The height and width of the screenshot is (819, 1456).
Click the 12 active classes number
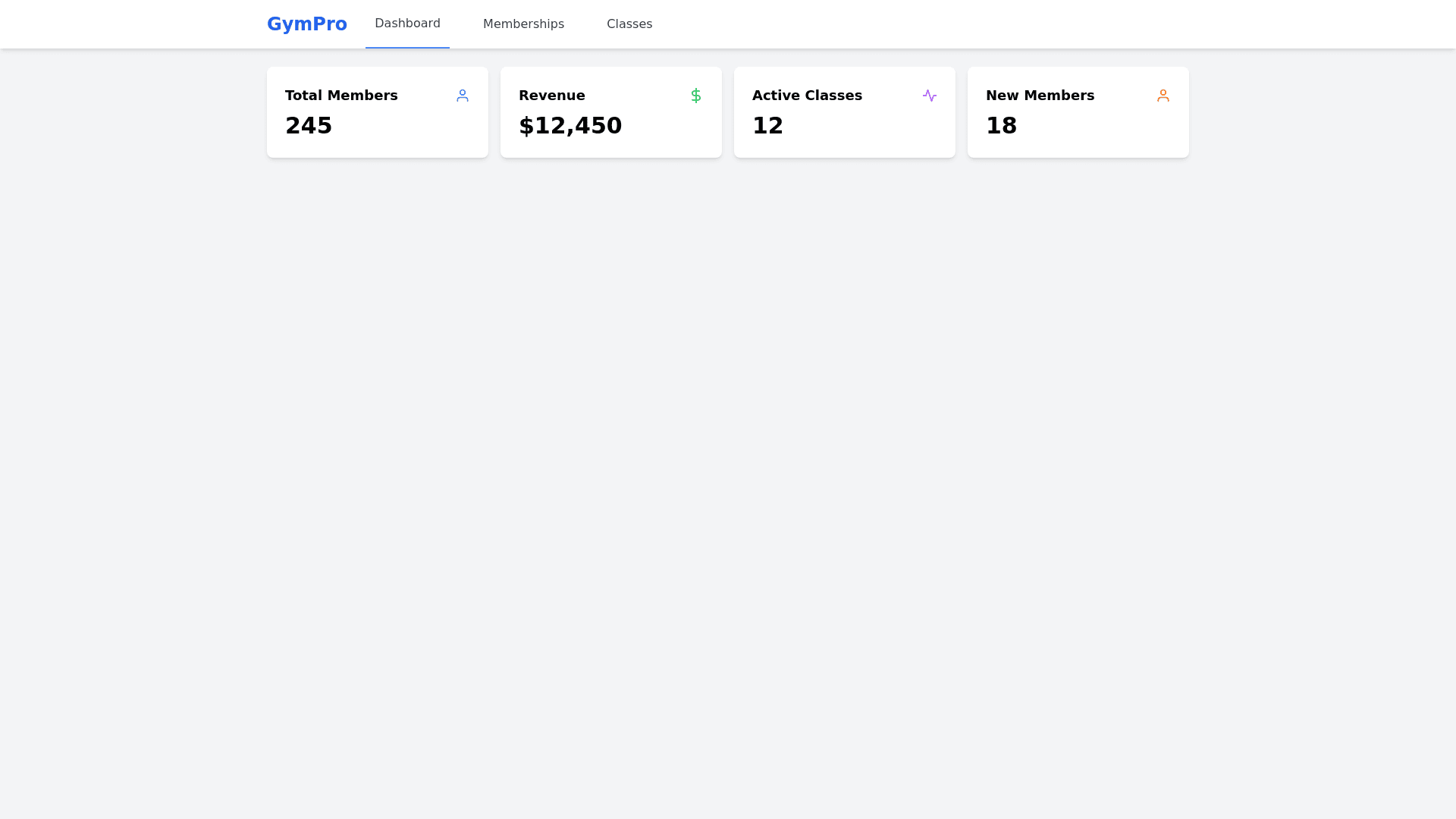767,126
